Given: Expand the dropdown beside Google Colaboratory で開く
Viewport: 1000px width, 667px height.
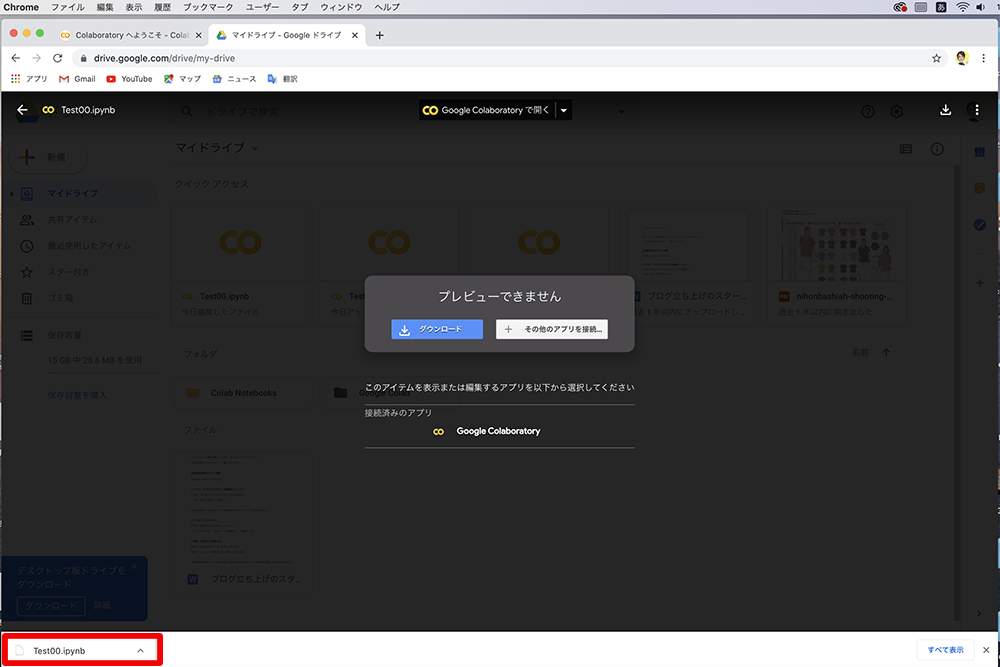Looking at the screenshot, I should 564,110.
